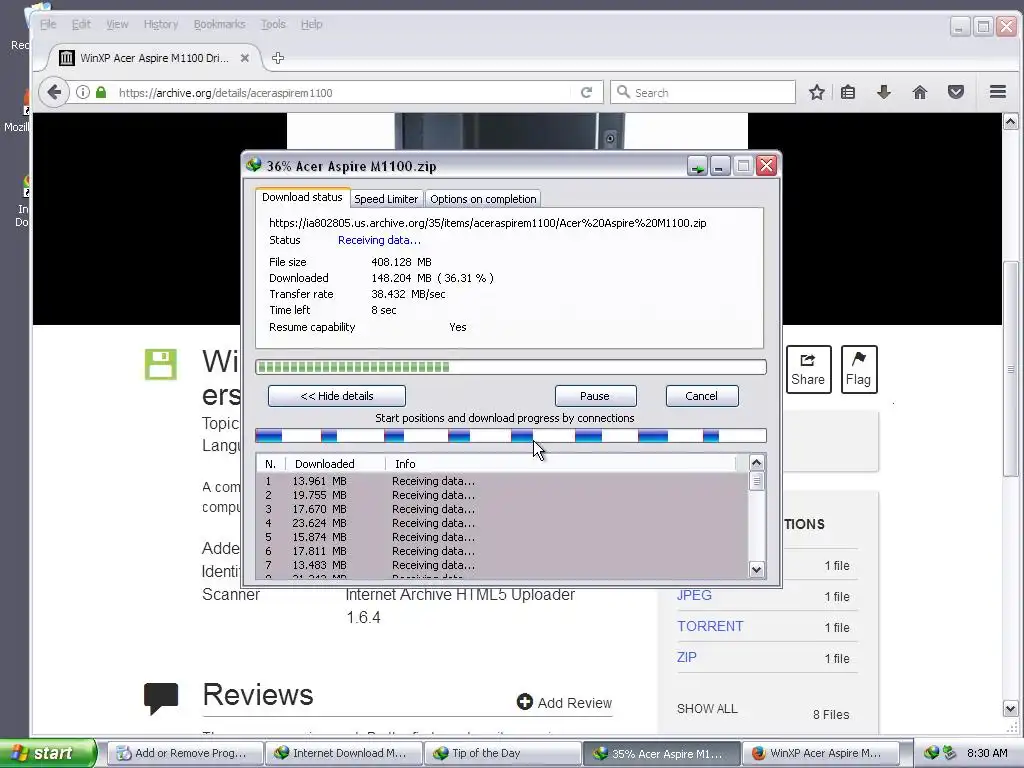Open the Bookmarks menu
The width and height of the screenshot is (1024, 768).
point(219,24)
